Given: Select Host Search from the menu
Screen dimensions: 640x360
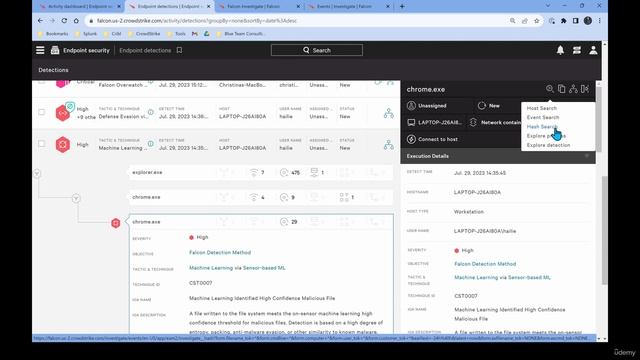Looking at the screenshot, I should (x=542, y=108).
